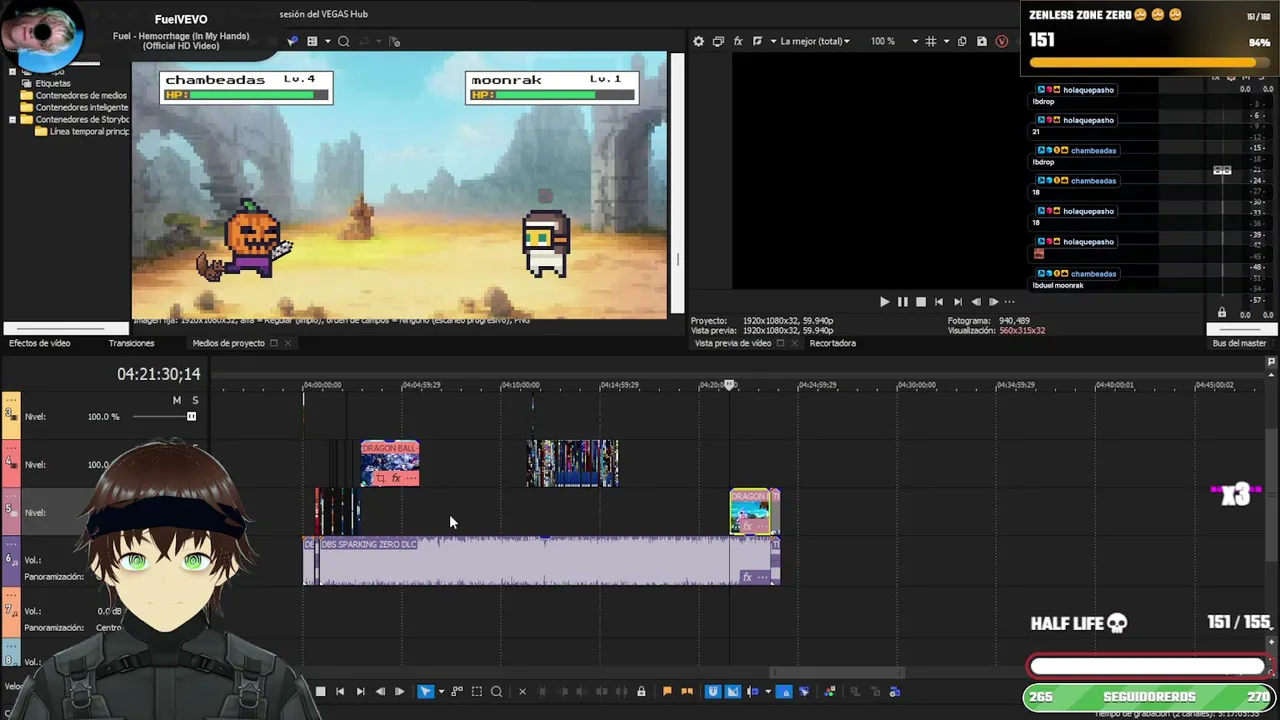Image resolution: width=1280 pixels, height=720 pixels.
Task: Click the stop button in the timeline transport
Action: (320, 691)
